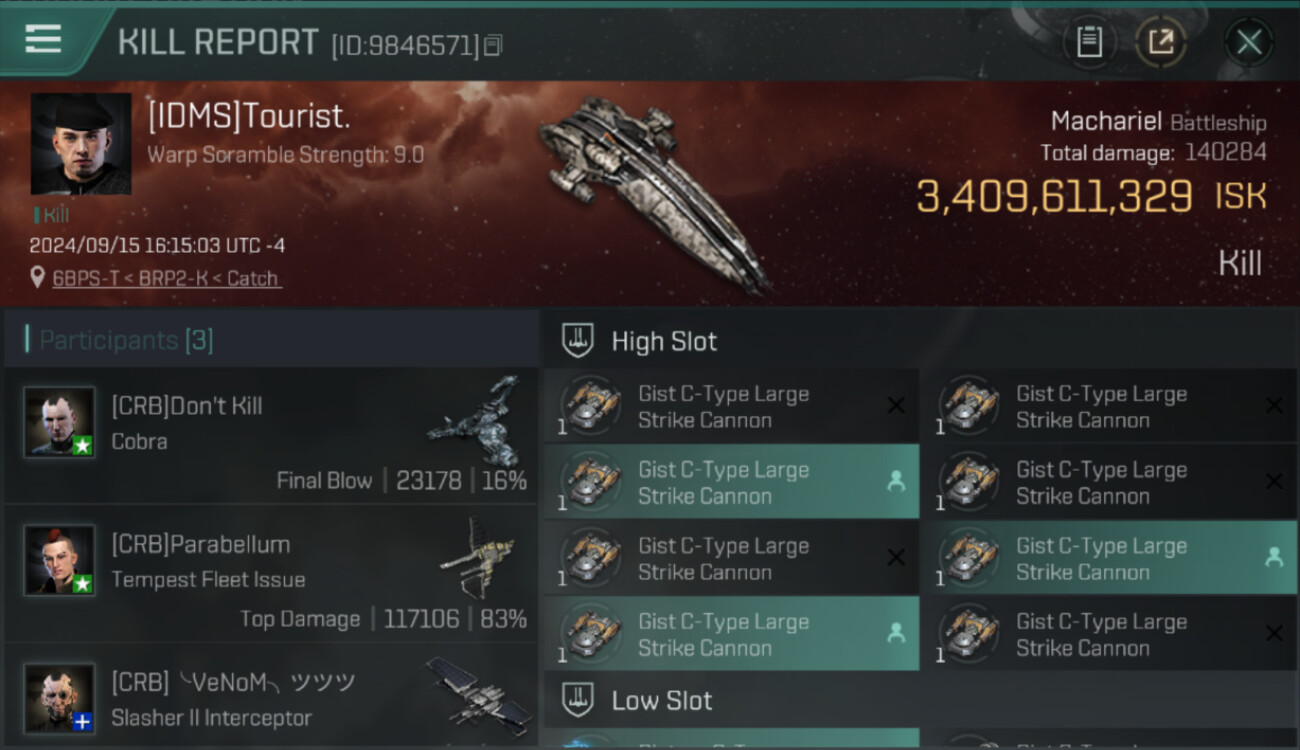The image size is (1300, 750).
Task: Click the Machariel ship image
Action: (x=655, y=190)
